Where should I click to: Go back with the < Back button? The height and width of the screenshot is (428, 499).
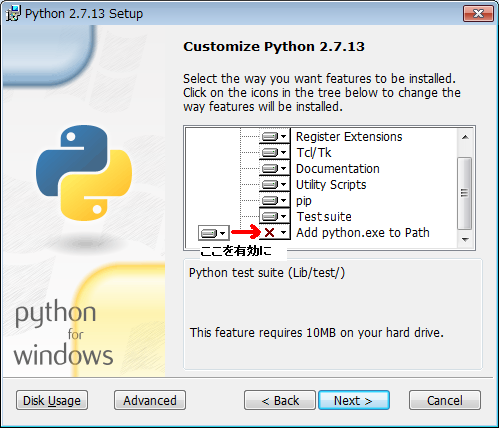coord(280,400)
